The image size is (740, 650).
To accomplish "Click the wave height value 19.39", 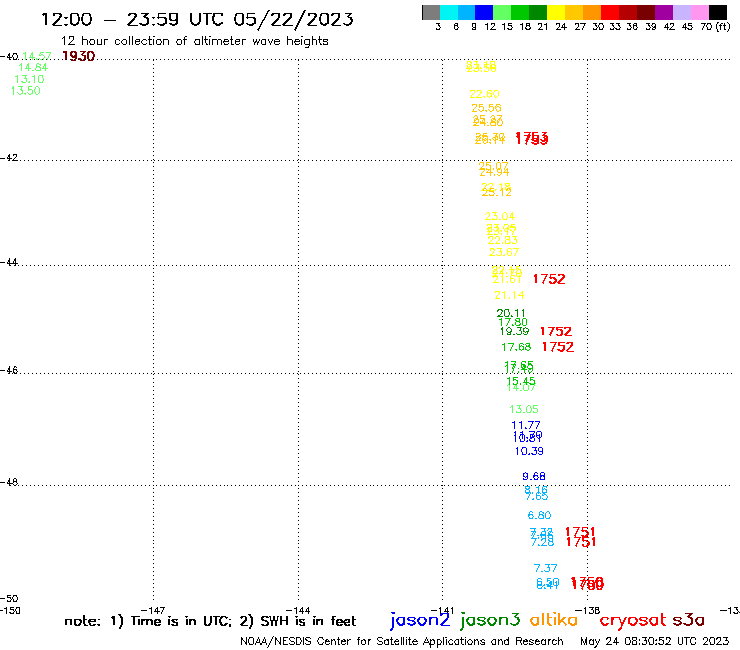I will click(514, 331).
